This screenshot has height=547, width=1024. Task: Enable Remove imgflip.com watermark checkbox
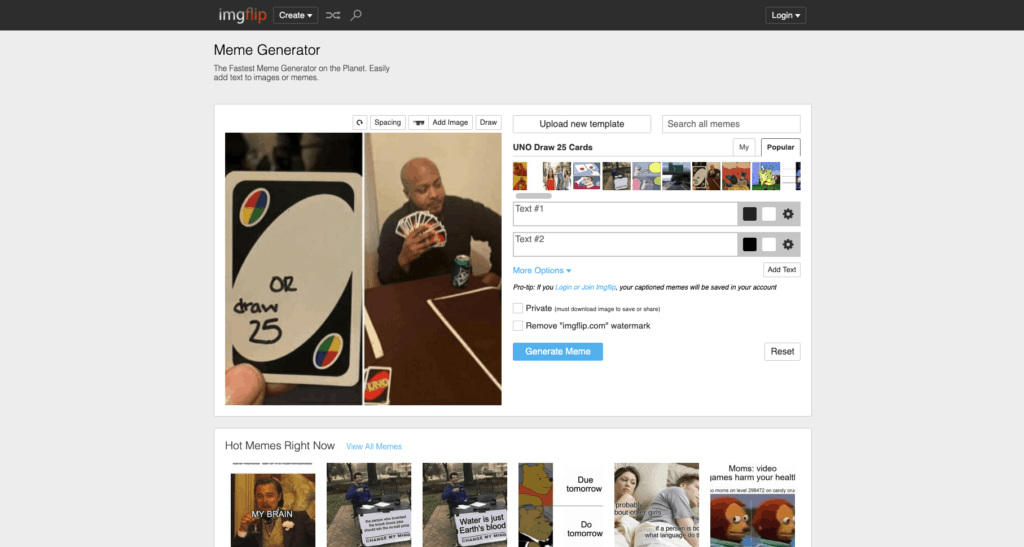tap(518, 326)
